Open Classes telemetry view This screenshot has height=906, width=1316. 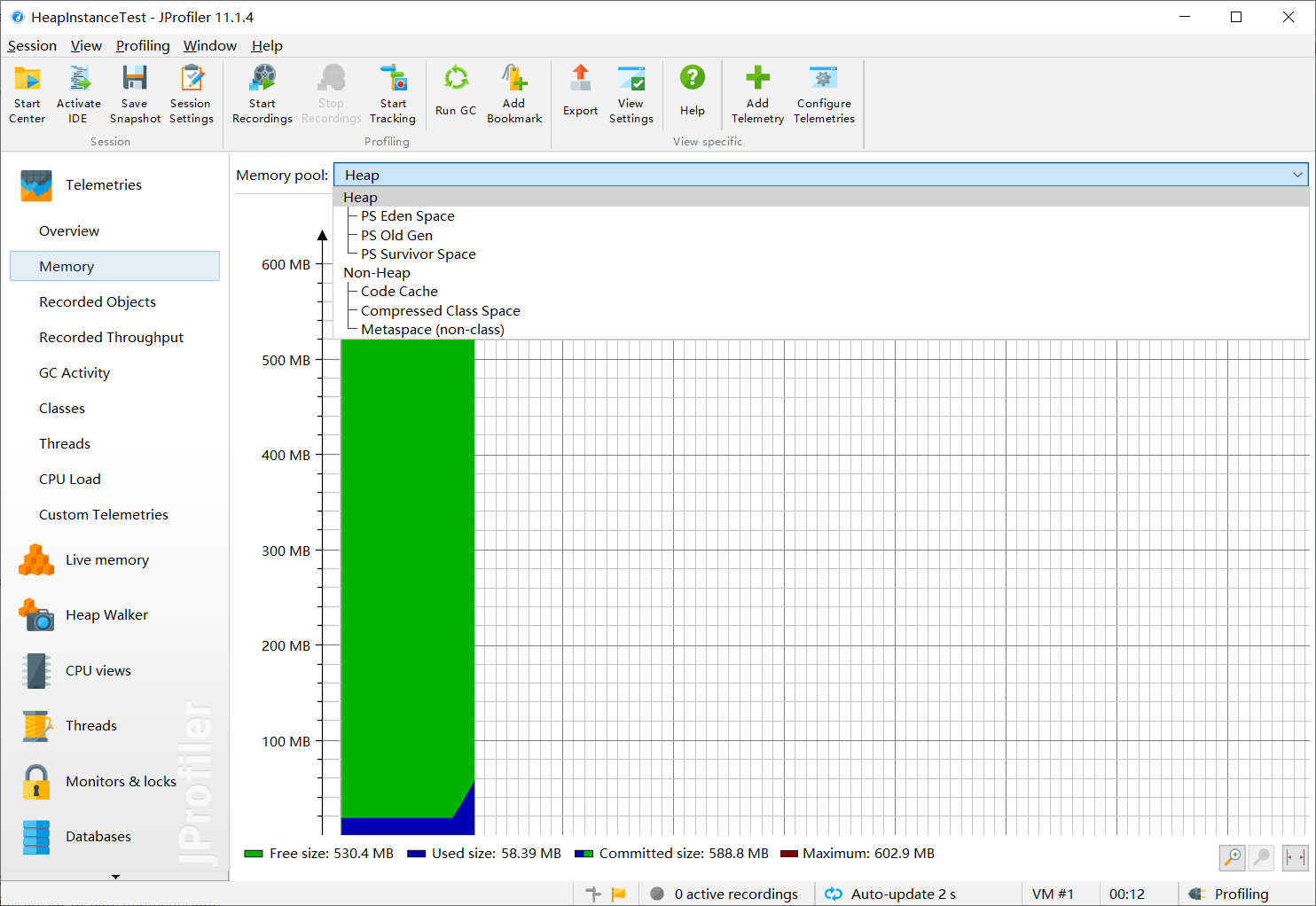(114, 408)
